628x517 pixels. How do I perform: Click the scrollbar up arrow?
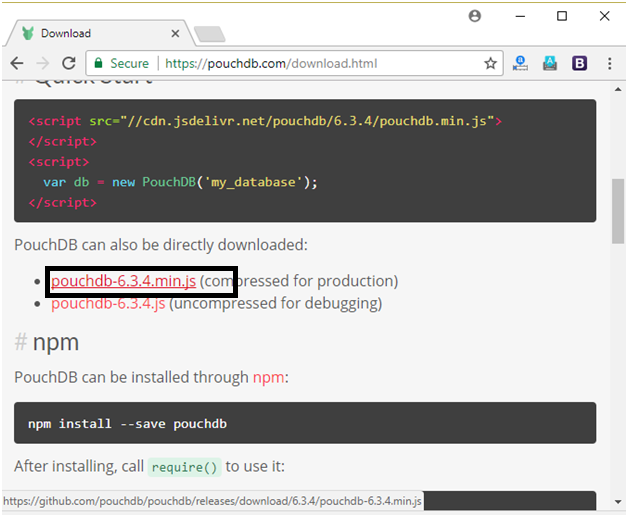[x=618, y=89]
